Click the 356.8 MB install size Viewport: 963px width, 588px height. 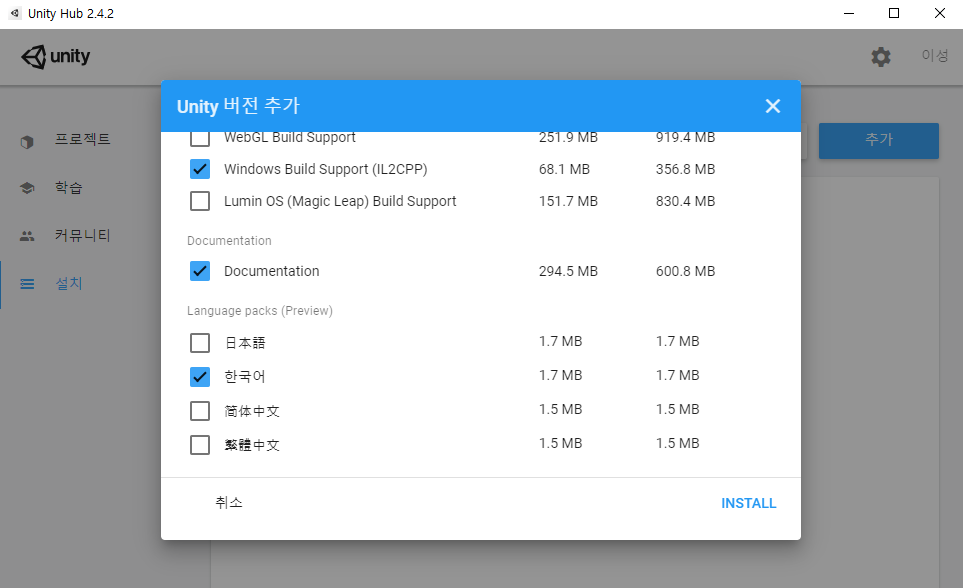(x=685, y=169)
